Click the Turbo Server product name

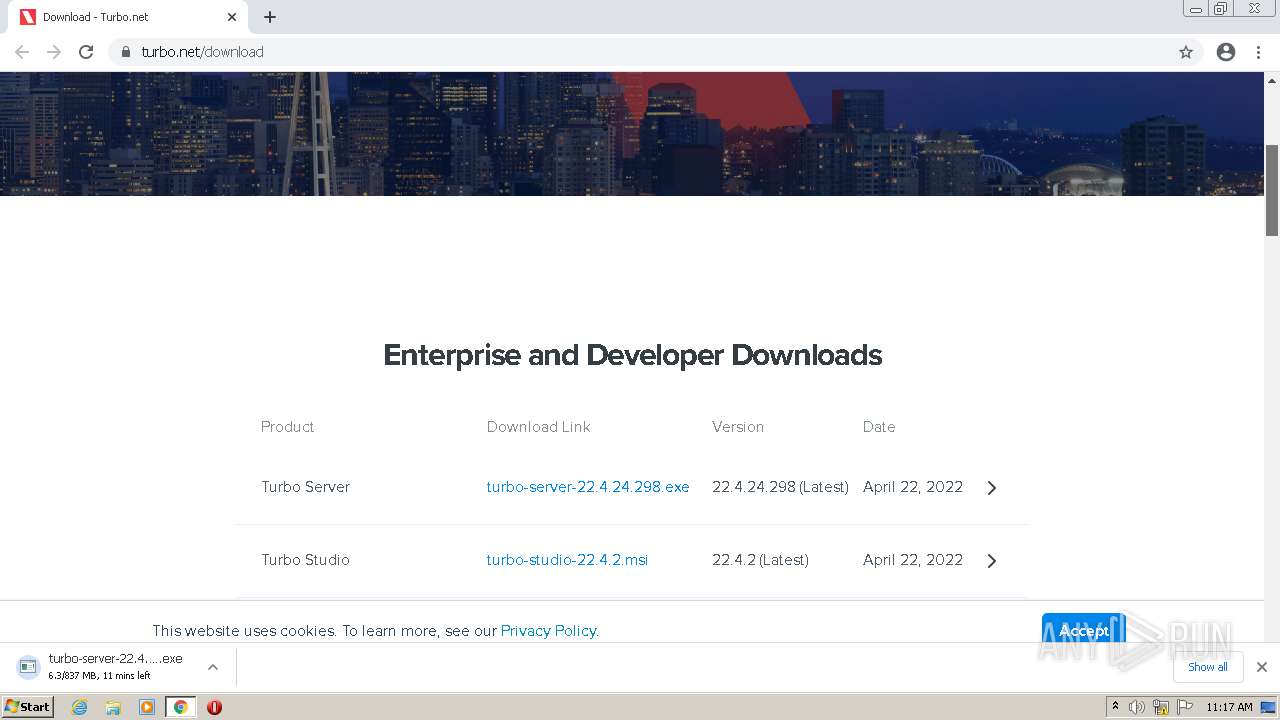[305, 487]
